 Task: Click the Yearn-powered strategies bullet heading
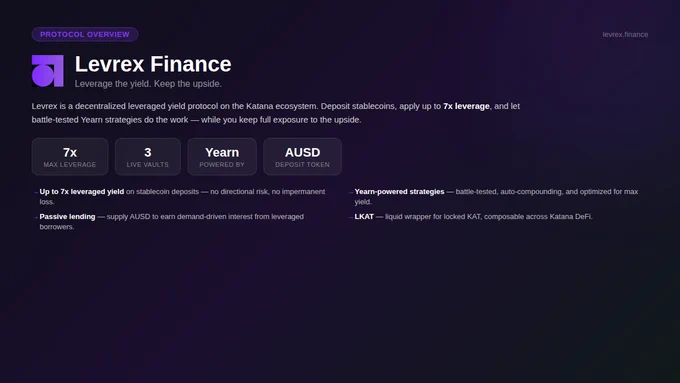point(399,192)
